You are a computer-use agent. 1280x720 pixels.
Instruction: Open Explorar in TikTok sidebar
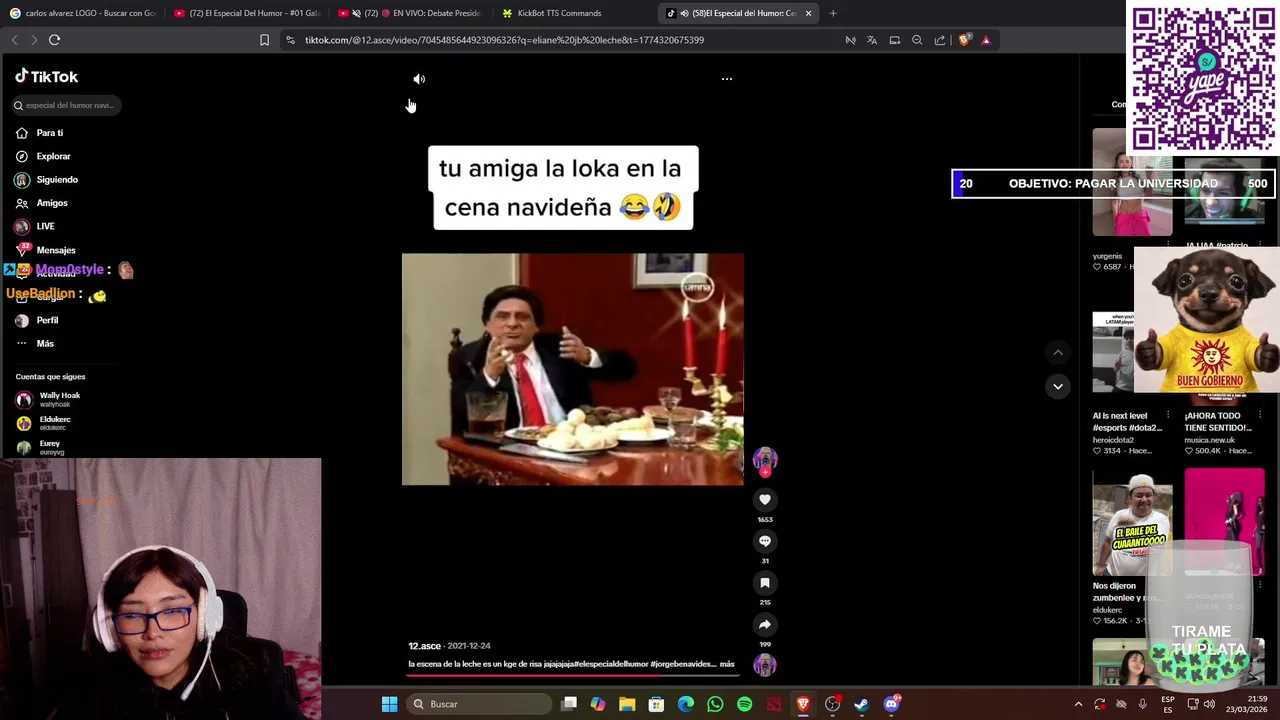click(44, 156)
